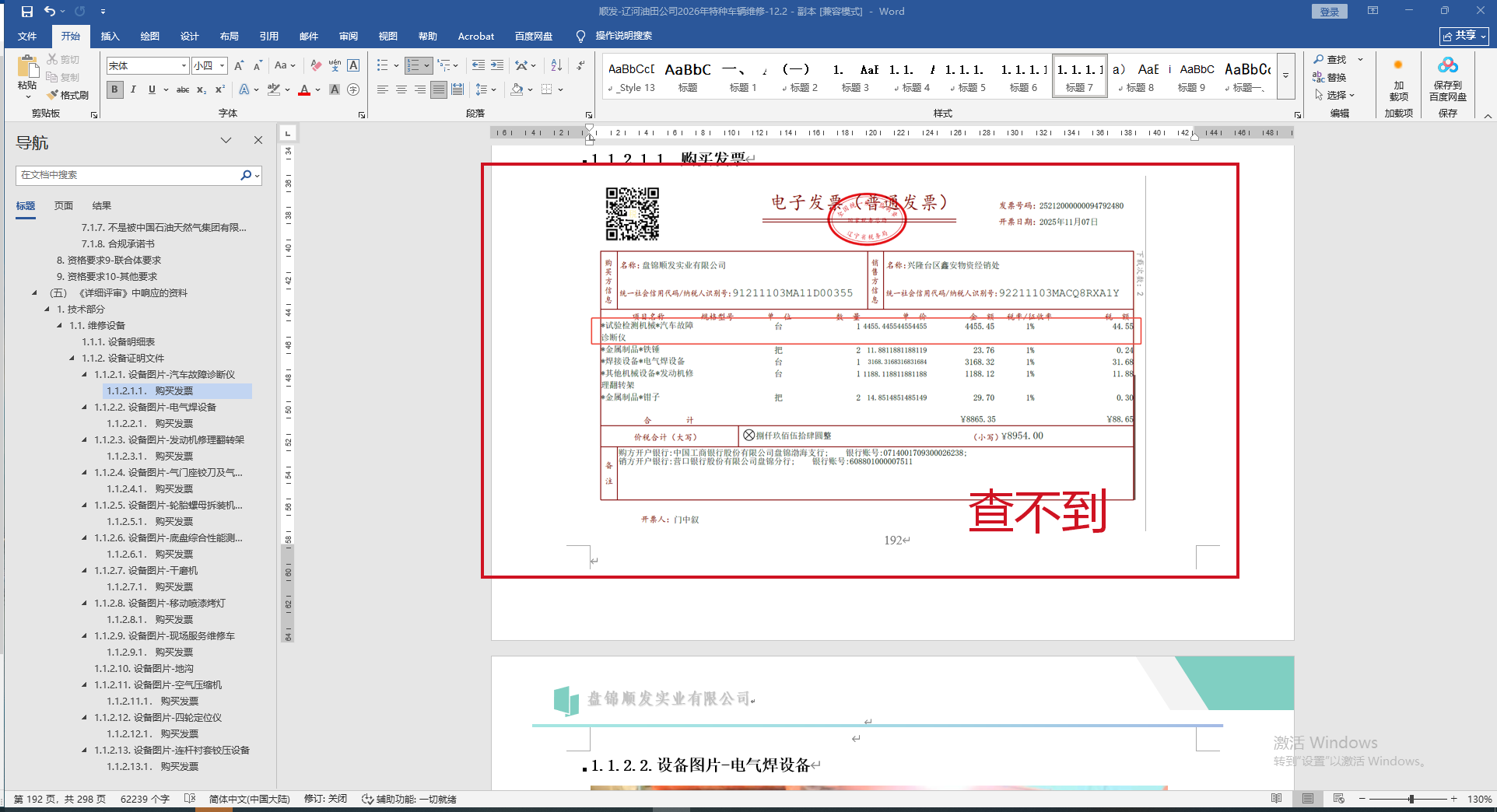The height and width of the screenshot is (812, 1497).
Task: Collapse the 1.1.2. 设备证明文件 tree node
Action: tap(72, 358)
